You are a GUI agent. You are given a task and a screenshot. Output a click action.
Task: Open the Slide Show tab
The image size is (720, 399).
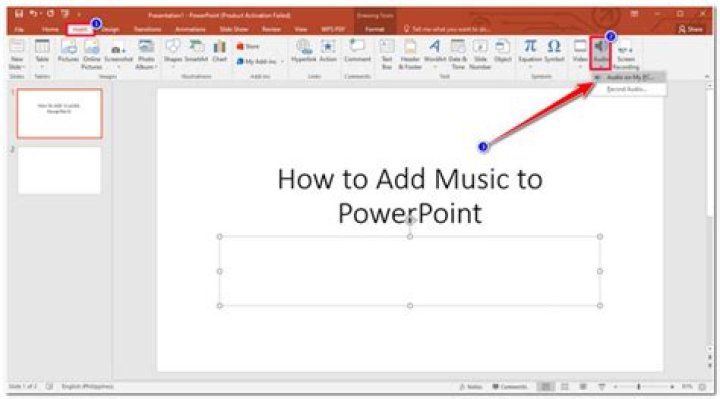click(234, 29)
